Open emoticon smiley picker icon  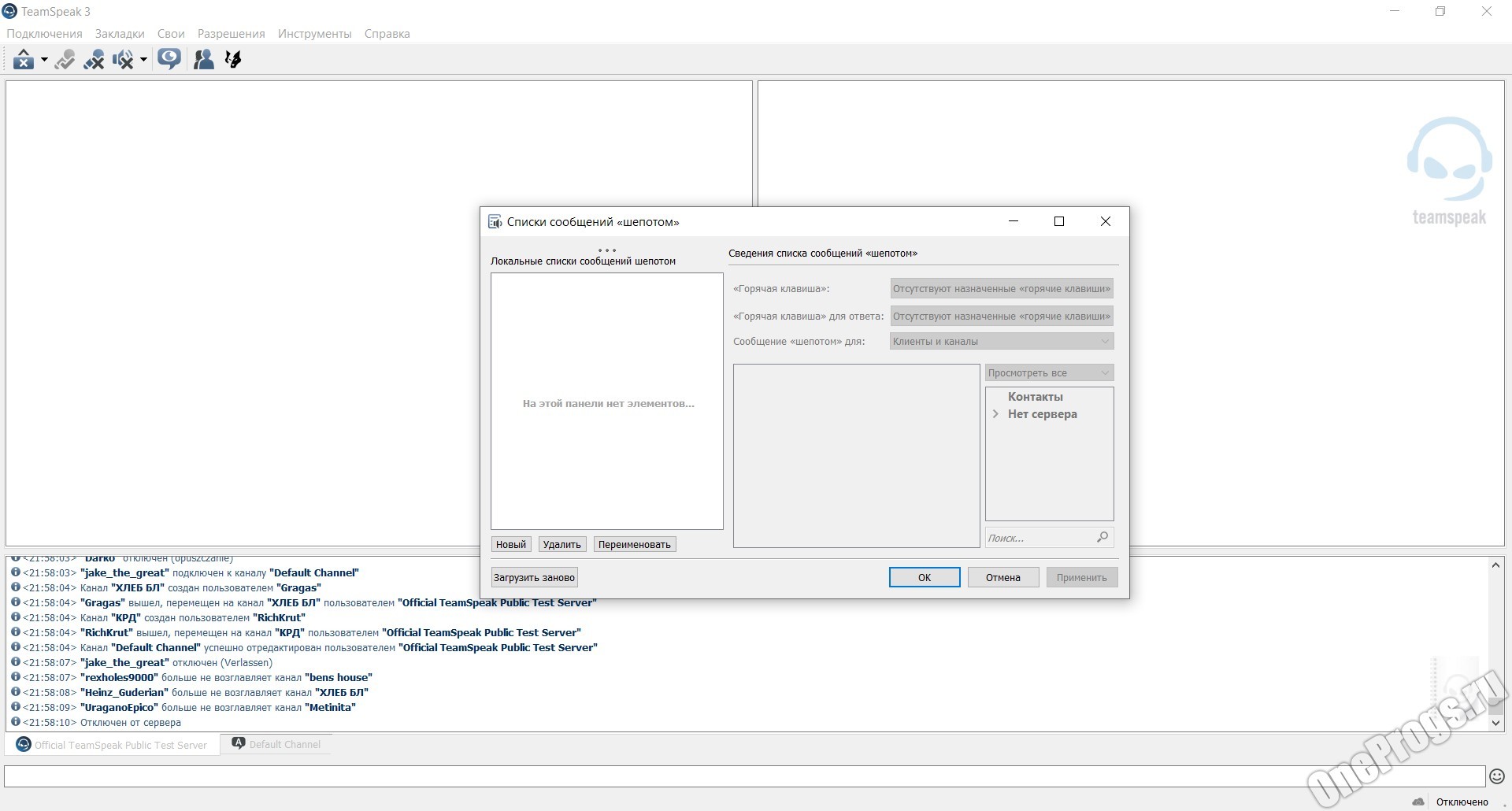[1497, 776]
